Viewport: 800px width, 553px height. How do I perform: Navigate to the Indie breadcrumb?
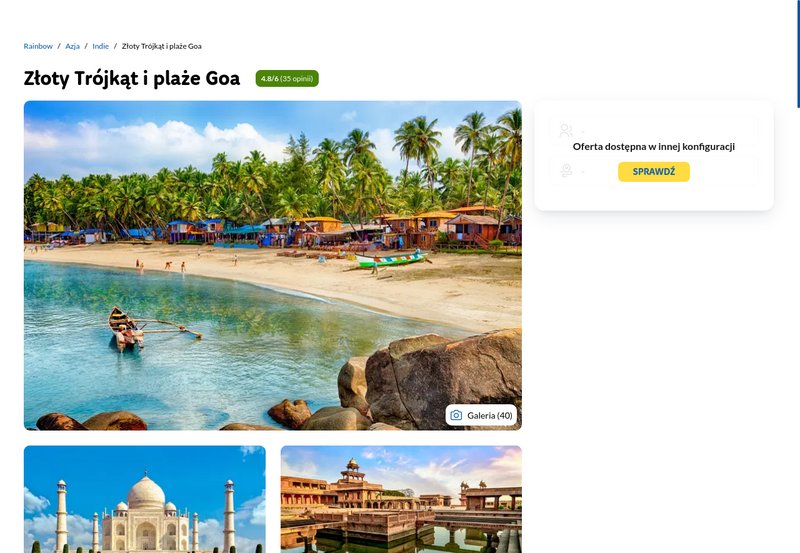click(x=101, y=46)
